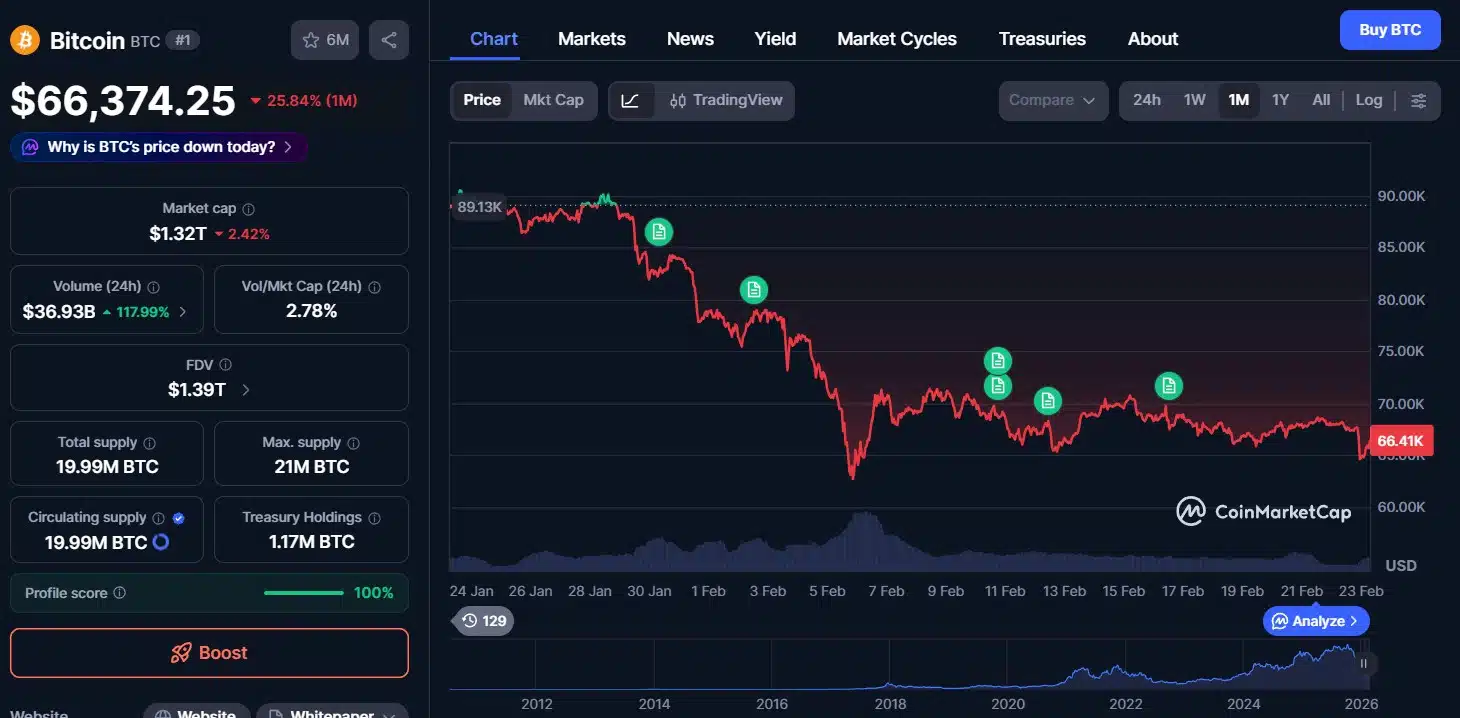The width and height of the screenshot is (1460, 718).
Task: Toggle the Log scale option
Action: 1368,100
